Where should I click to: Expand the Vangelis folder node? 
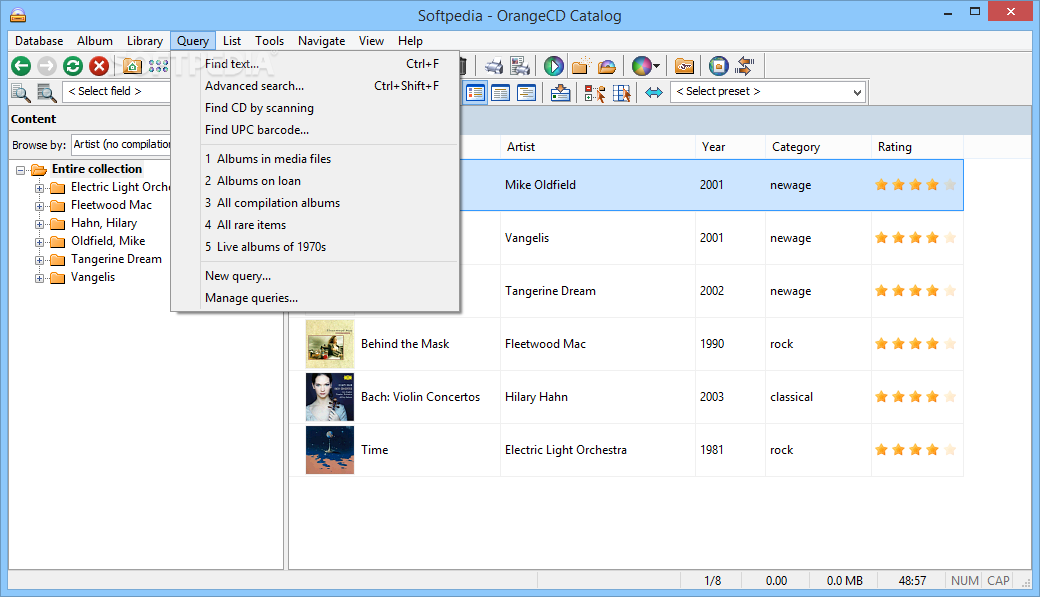[x=39, y=278]
